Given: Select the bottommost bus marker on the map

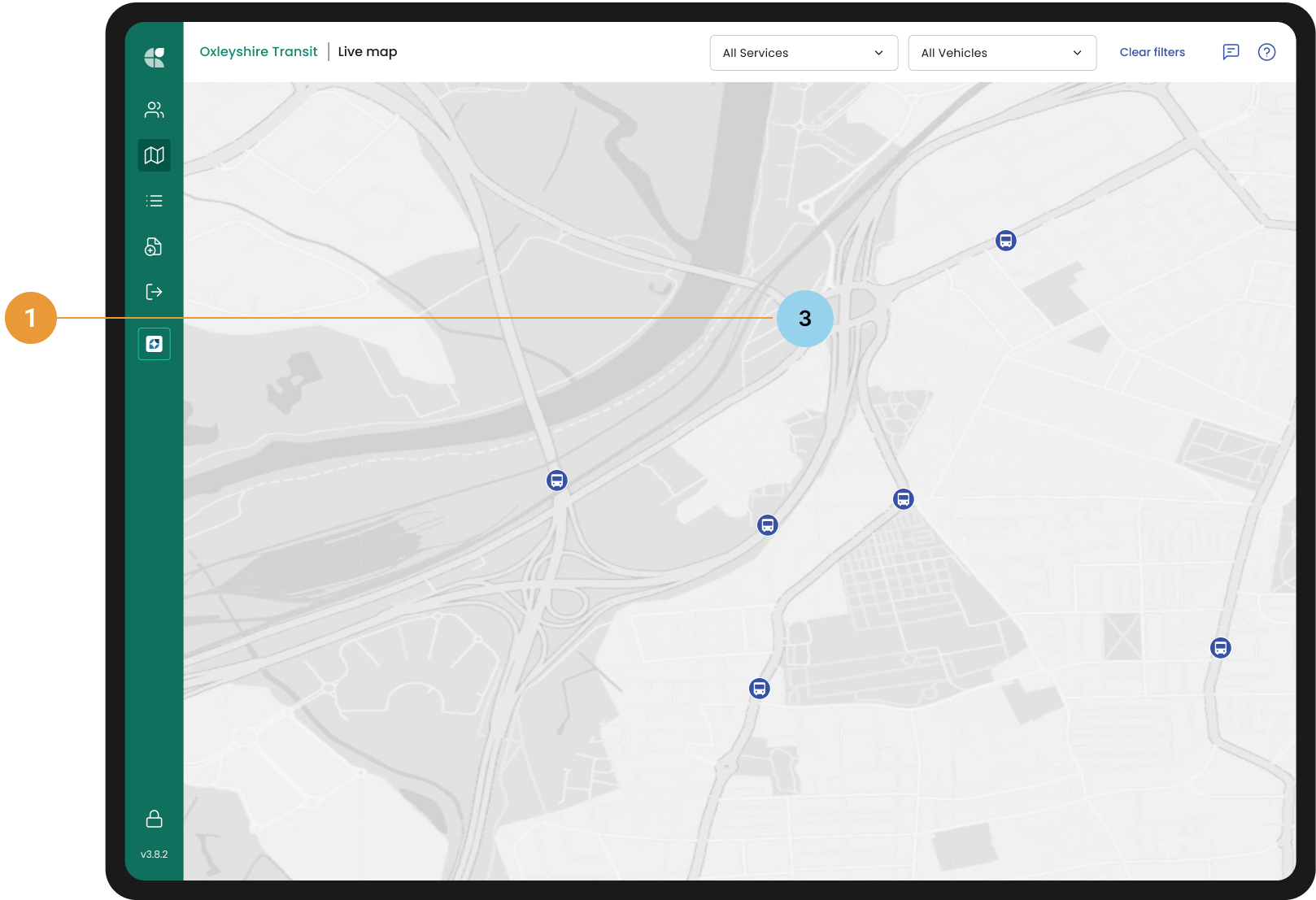Looking at the screenshot, I should pos(759,689).
